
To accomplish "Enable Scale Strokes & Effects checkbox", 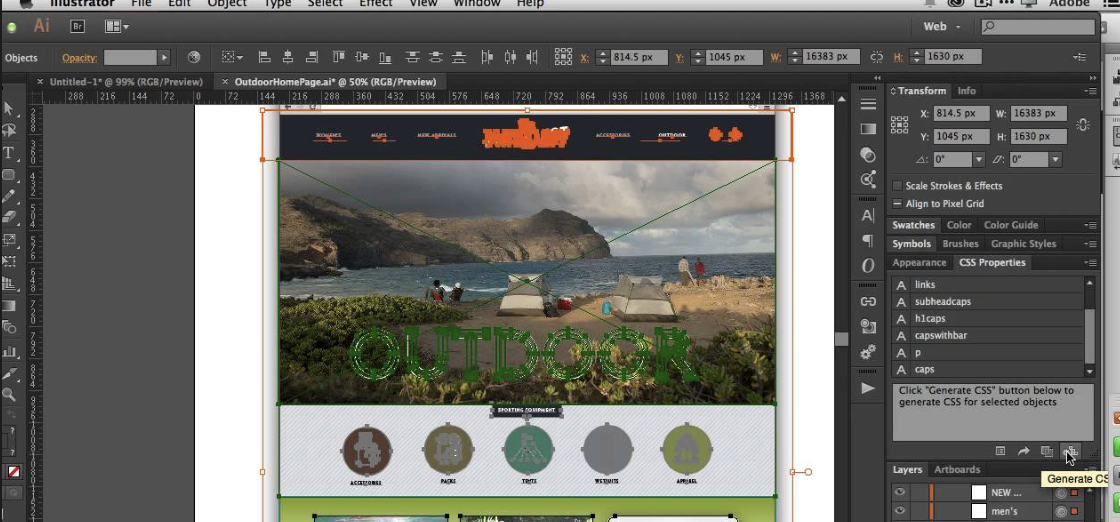I will 897,186.
